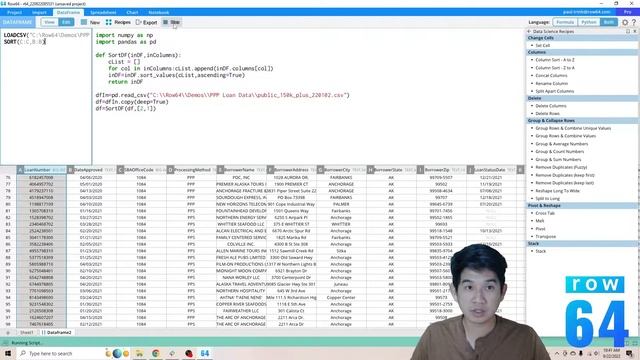Image resolution: width=640 pixels, height=360 pixels.
Task: Select the Dataframe2 sheet tab
Action: [57, 333]
